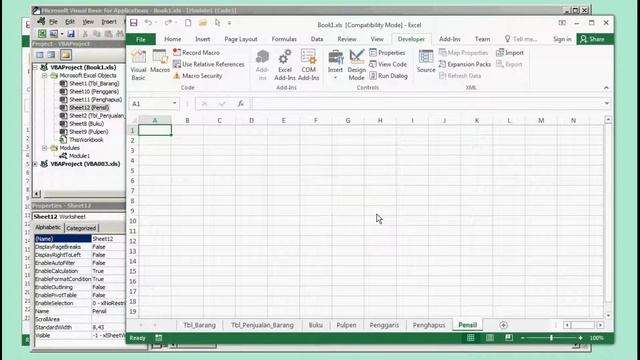Save workbook via Quick Access save icon
Viewport: 640px width, 360px height.
(133, 23)
